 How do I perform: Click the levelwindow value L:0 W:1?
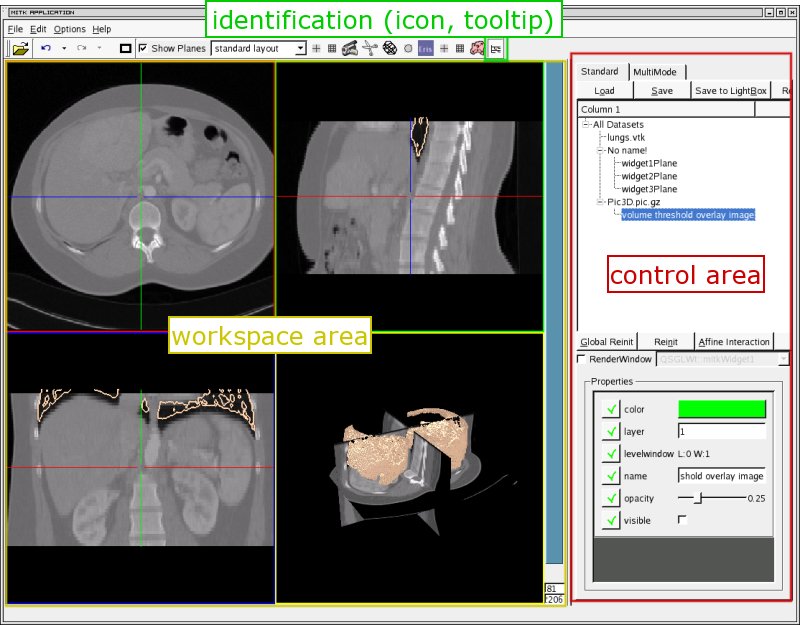[693, 454]
